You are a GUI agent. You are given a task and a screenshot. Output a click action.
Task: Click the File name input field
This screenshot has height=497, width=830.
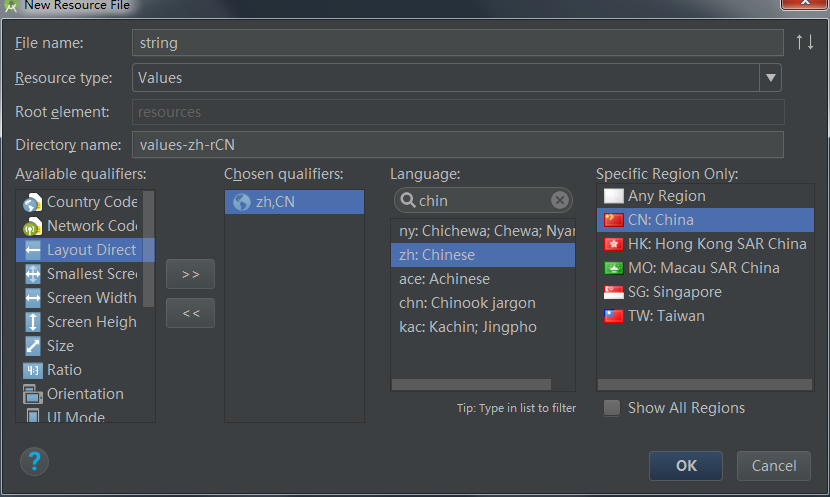pos(458,42)
